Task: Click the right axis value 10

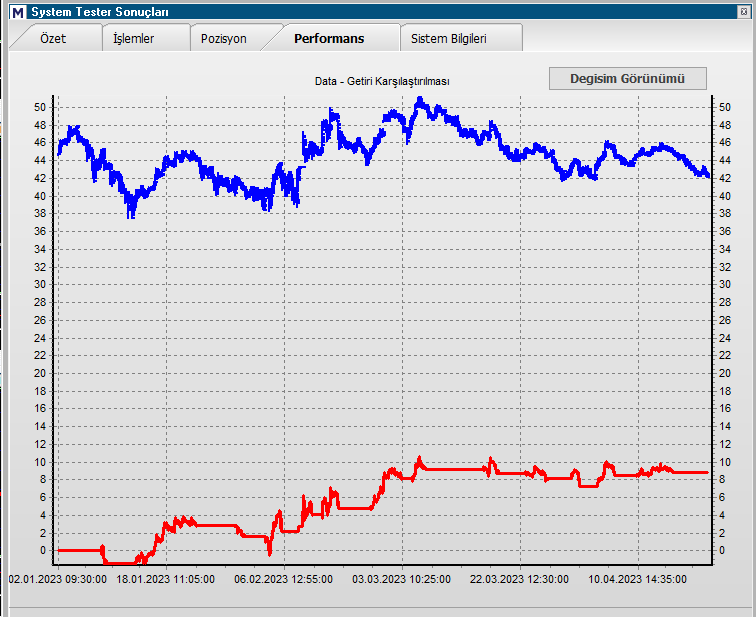Action: (725, 462)
